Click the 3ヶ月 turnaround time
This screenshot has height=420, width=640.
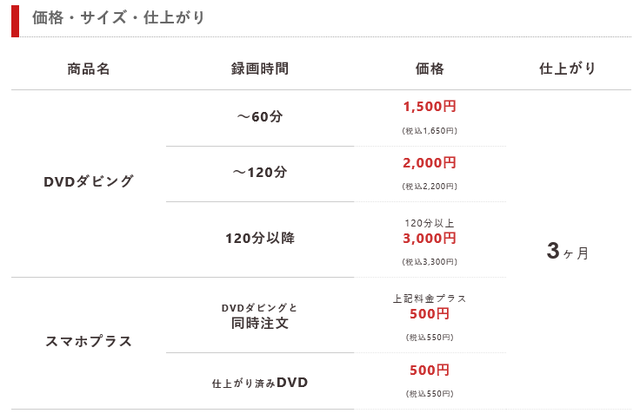(567, 251)
